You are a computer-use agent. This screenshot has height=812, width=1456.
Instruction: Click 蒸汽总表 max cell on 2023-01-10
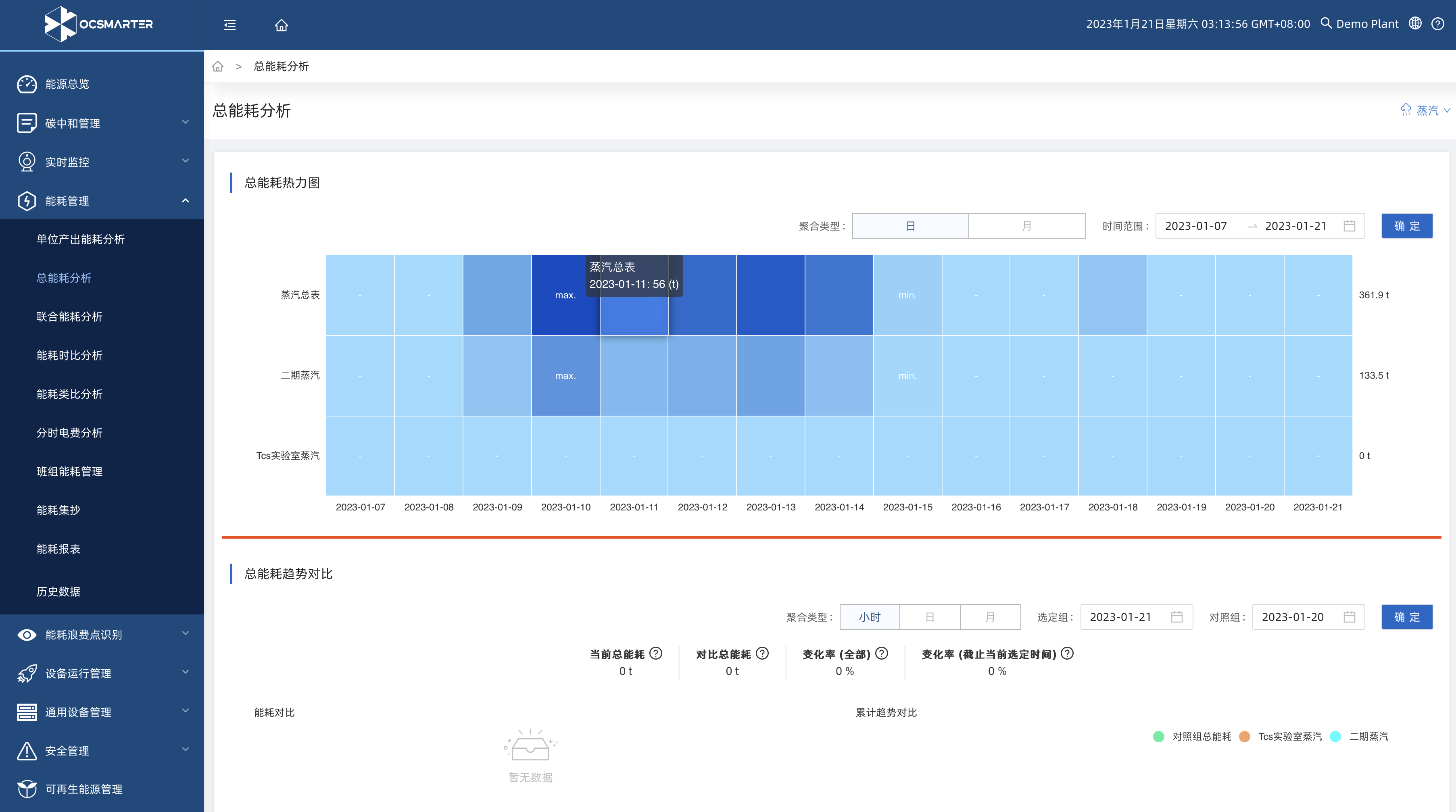click(565, 295)
